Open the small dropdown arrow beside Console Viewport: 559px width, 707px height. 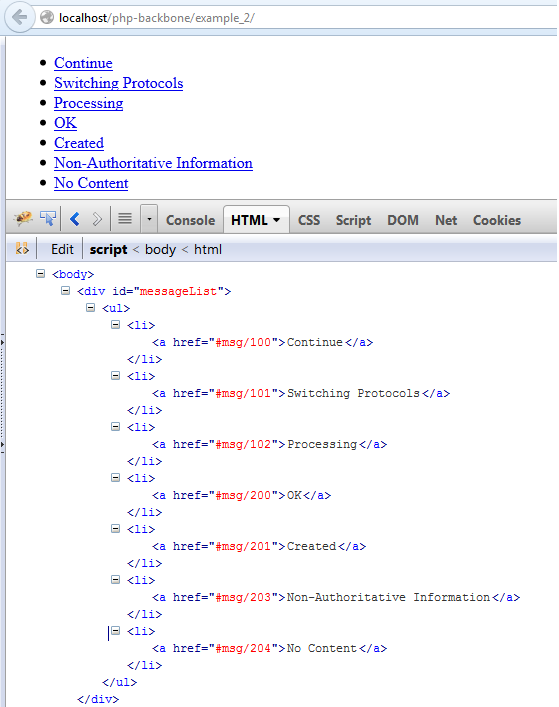tap(149, 219)
